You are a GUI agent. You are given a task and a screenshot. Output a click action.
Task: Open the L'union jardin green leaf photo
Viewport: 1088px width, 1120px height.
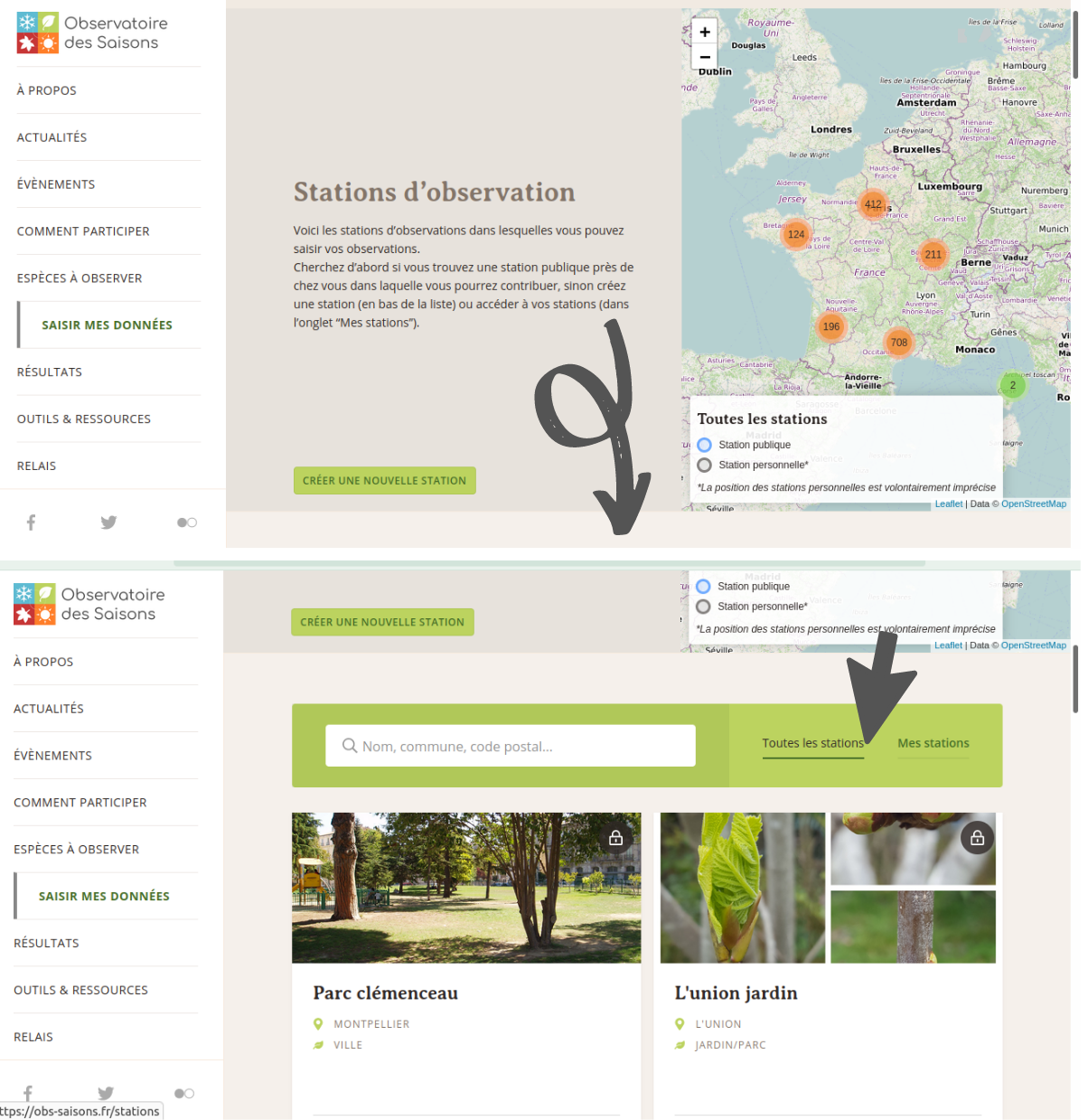[743, 888]
